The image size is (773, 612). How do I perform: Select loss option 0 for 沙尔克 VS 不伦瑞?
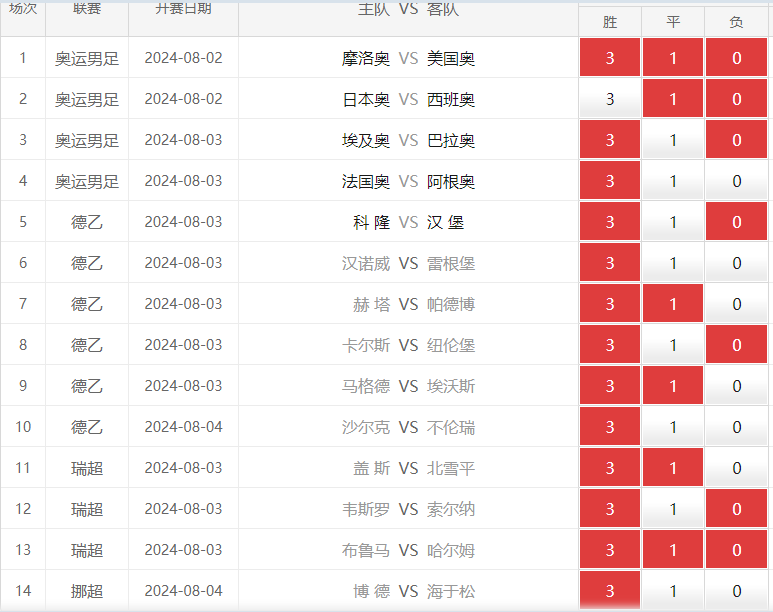tap(737, 426)
